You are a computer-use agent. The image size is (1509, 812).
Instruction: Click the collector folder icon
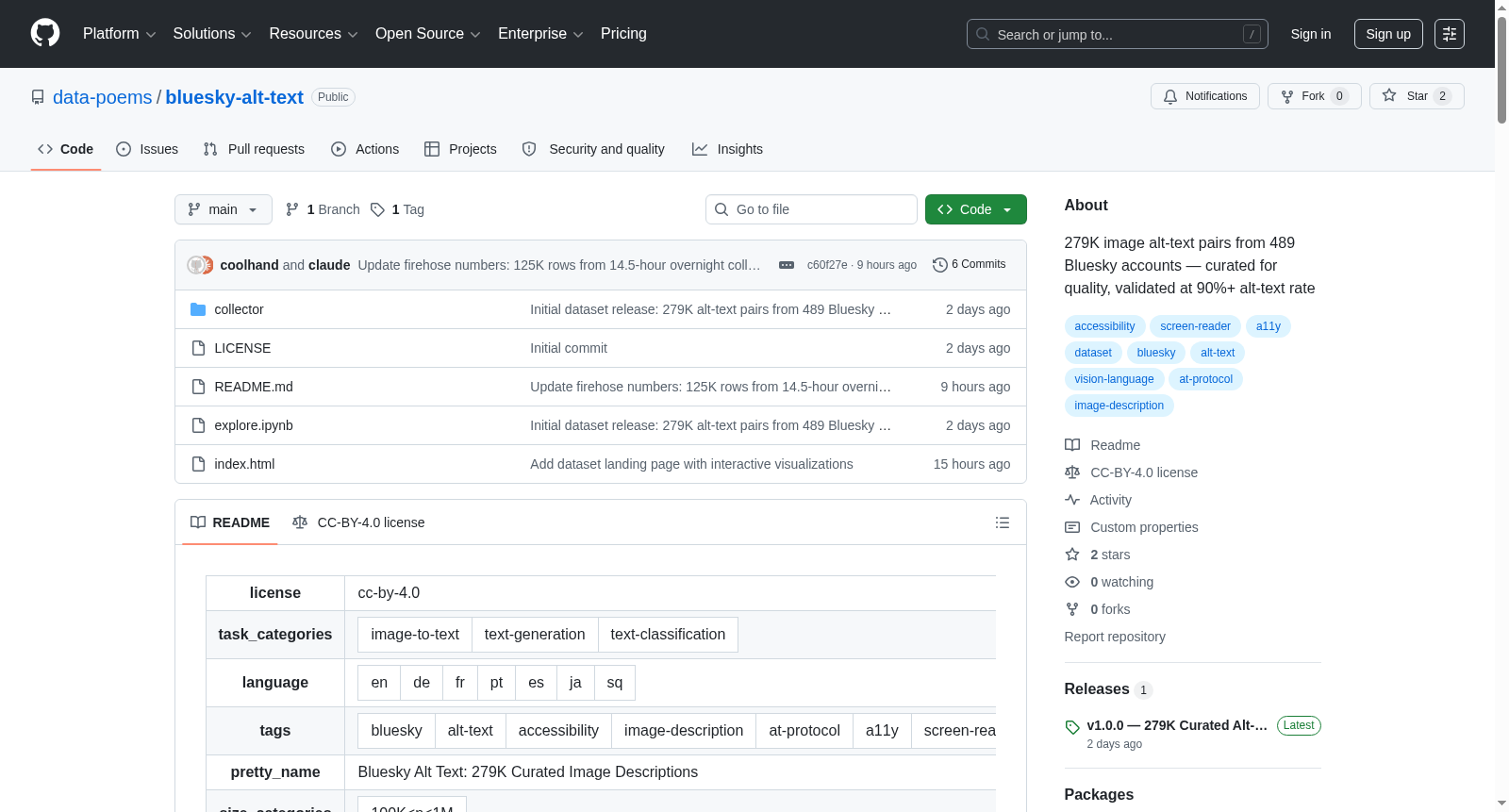click(198, 309)
